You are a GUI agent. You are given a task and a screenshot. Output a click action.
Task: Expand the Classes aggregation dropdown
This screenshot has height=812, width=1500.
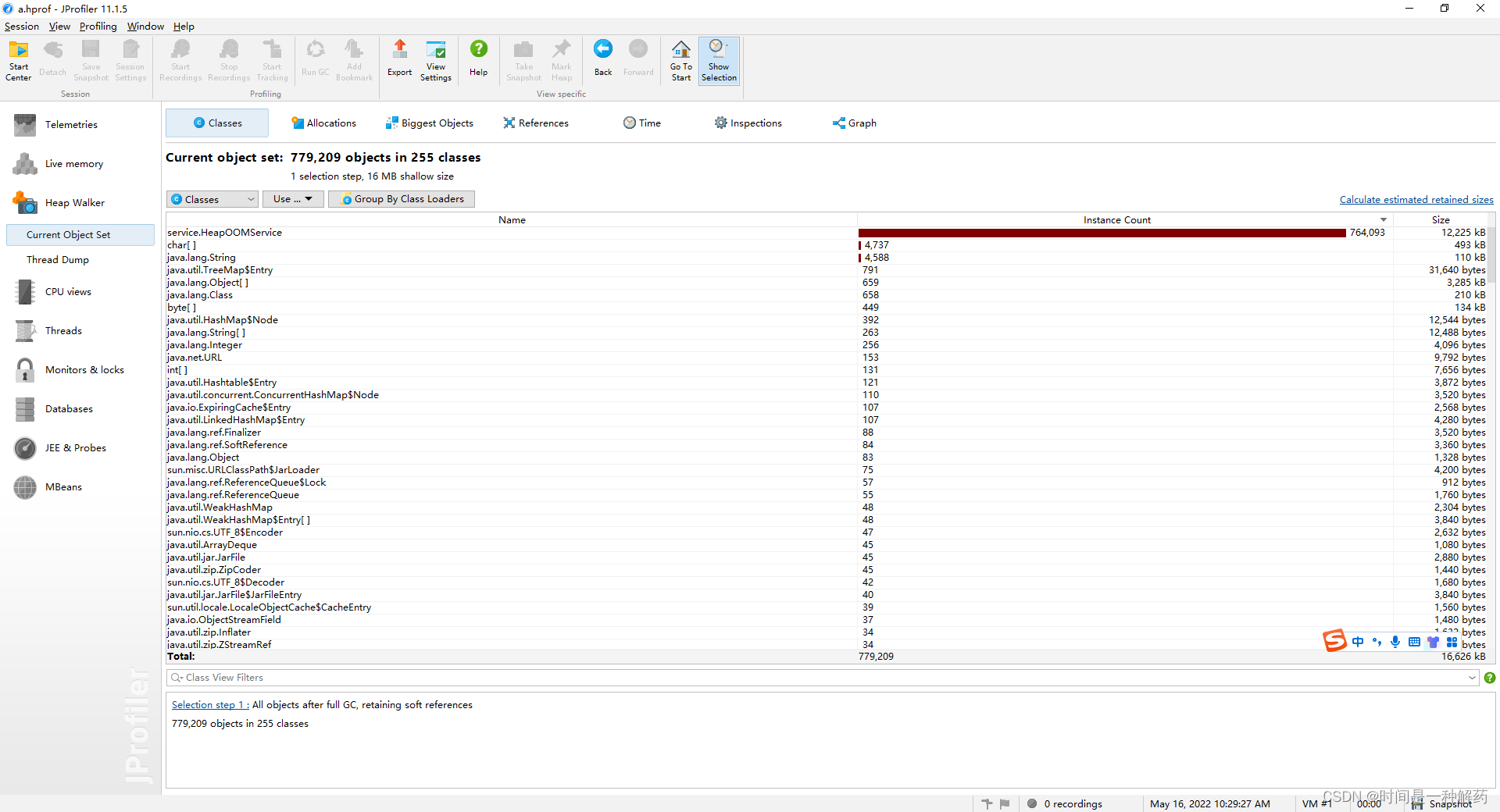pyautogui.click(x=212, y=199)
